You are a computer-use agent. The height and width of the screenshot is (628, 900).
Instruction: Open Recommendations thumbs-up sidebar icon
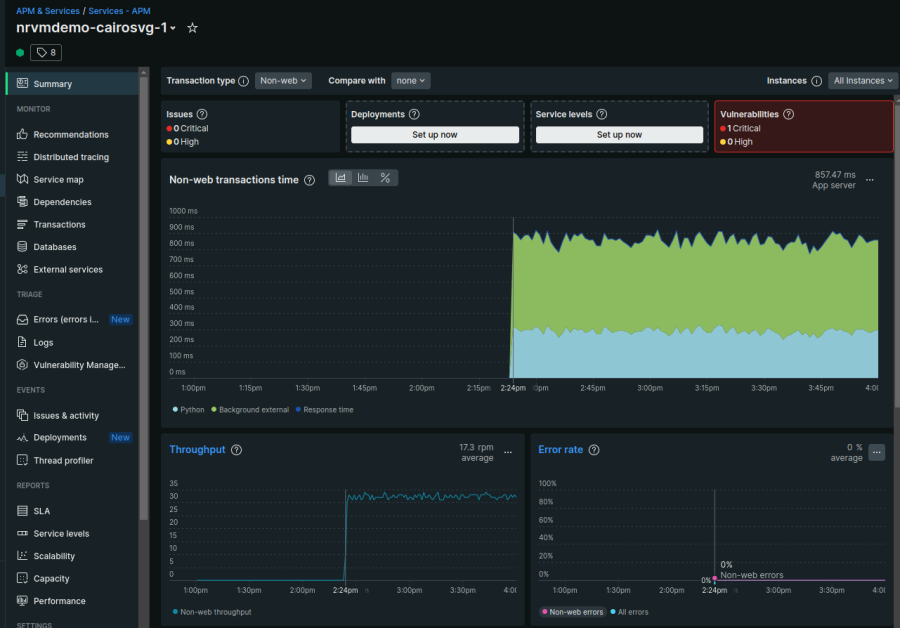point(22,134)
